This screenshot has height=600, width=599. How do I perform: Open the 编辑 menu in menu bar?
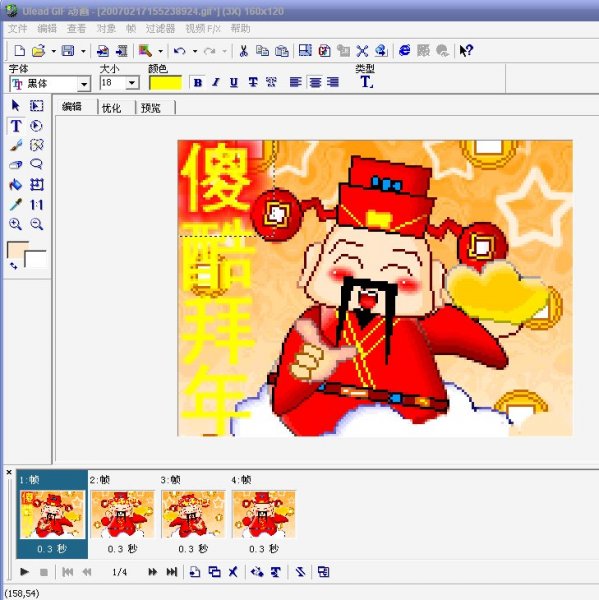tap(47, 29)
